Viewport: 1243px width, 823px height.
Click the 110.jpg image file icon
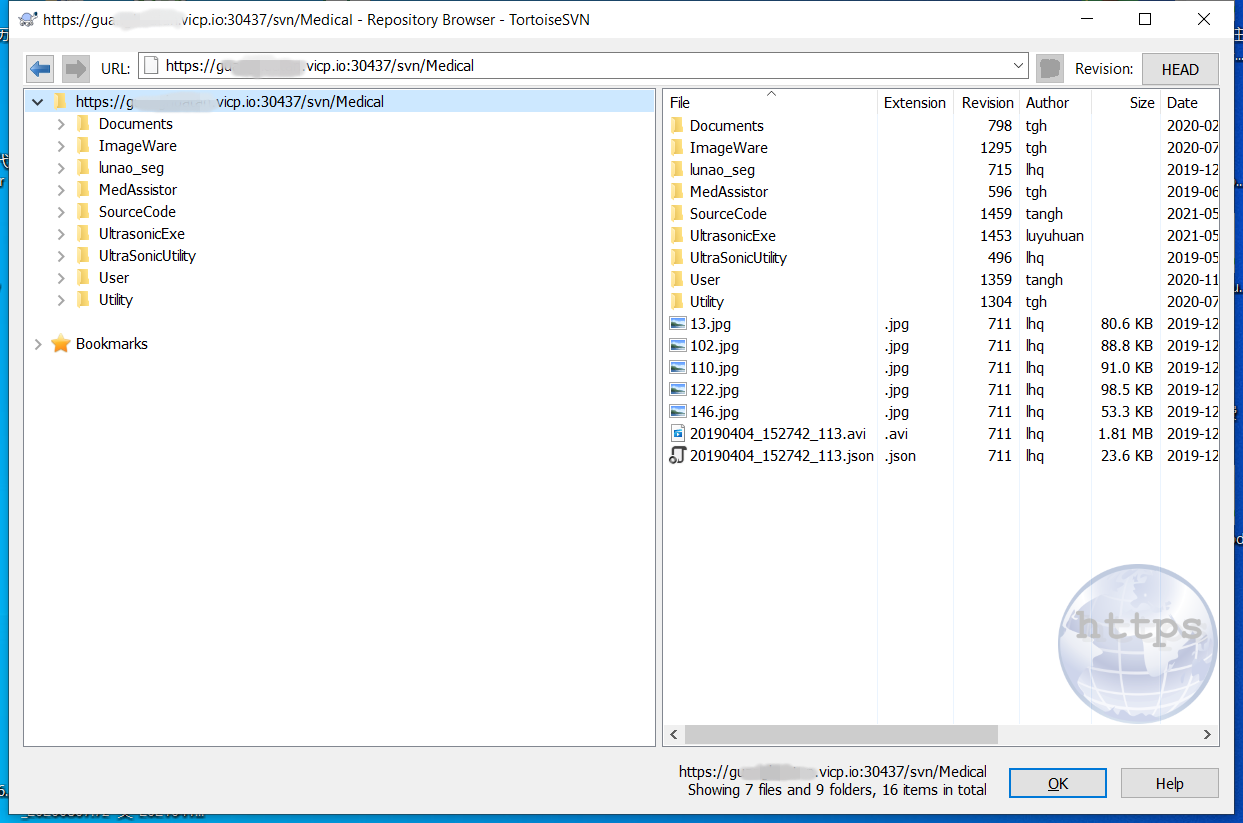click(x=677, y=367)
